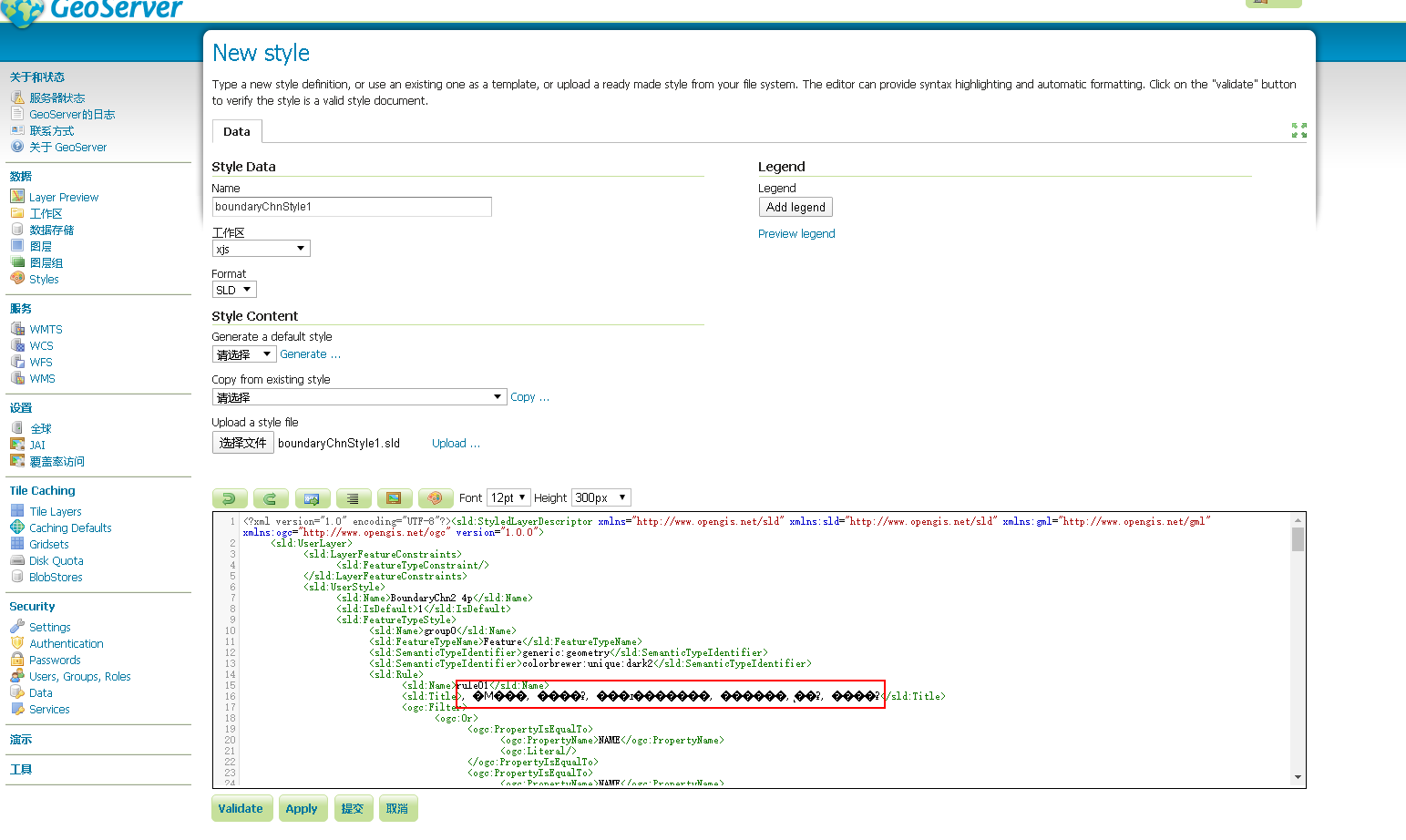Open GeoServer的日志 link

coord(72,114)
